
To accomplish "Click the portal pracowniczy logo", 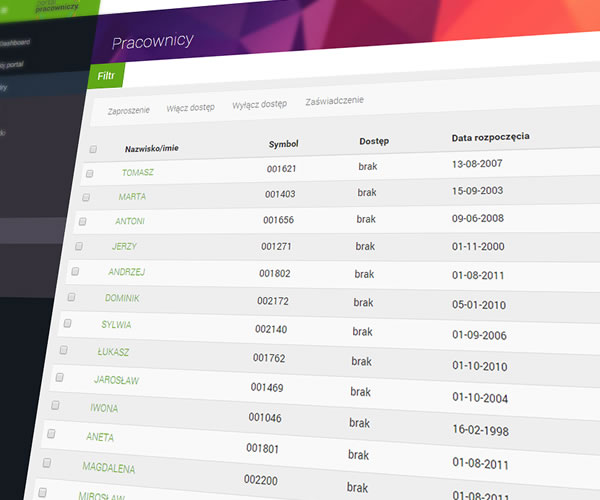I will (57, 5).
